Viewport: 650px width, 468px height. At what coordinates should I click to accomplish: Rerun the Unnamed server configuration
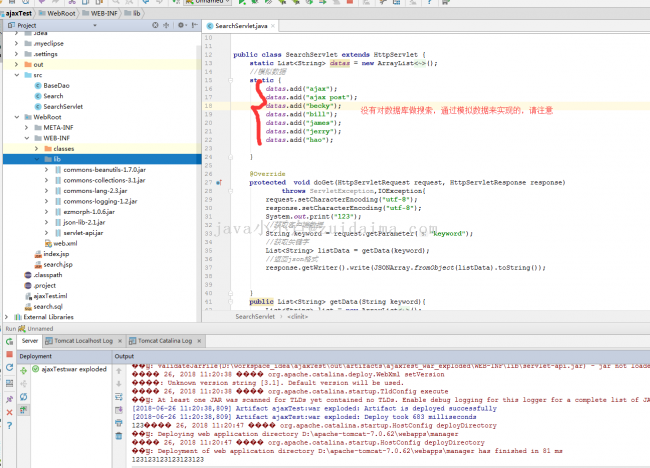point(10,342)
